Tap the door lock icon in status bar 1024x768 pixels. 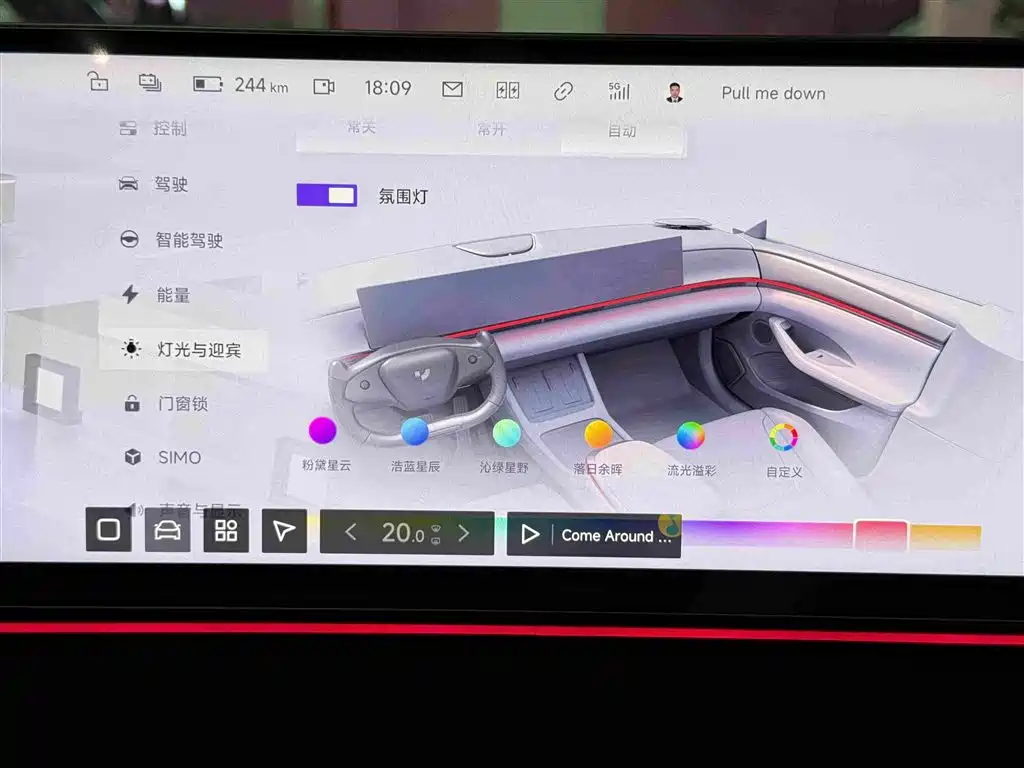pos(98,82)
